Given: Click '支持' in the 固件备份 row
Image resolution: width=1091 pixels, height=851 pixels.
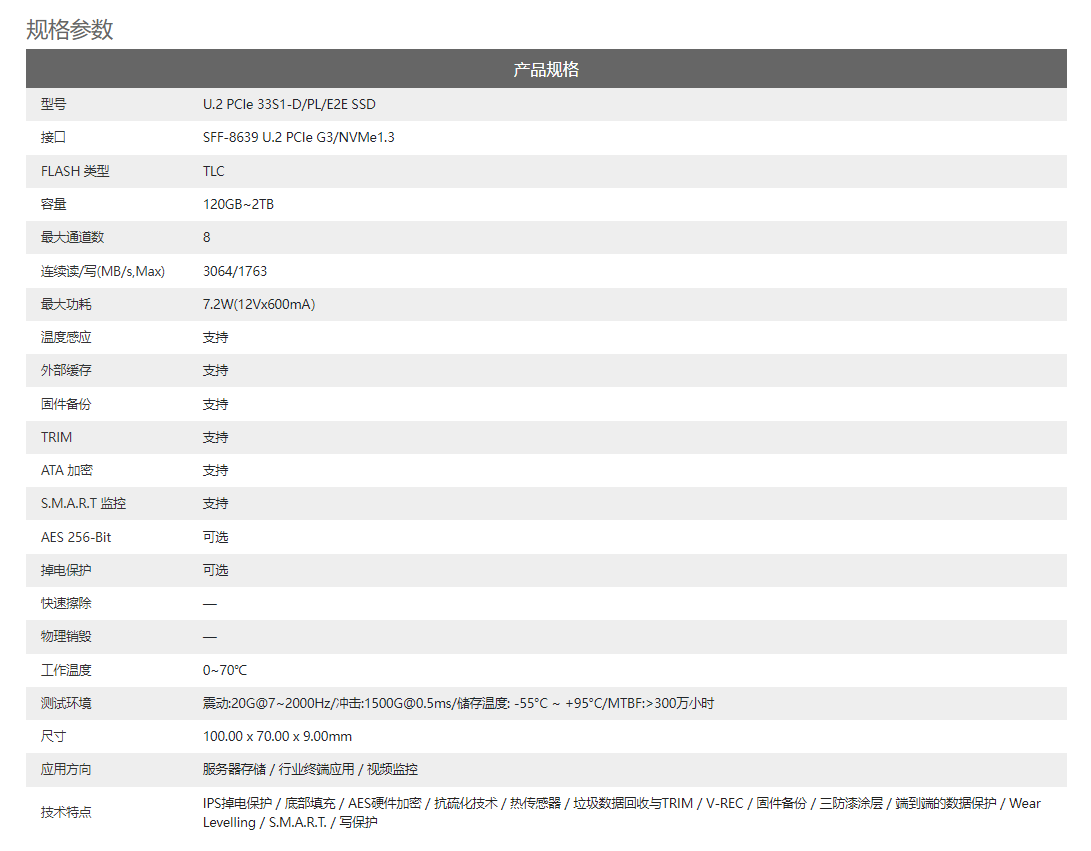Looking at the screenshot, I should point(216,404).
